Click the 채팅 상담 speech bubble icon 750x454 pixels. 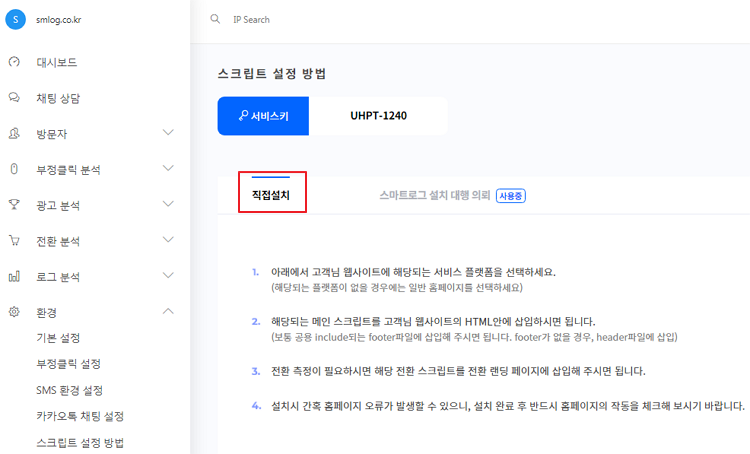[x=14, y=98]
